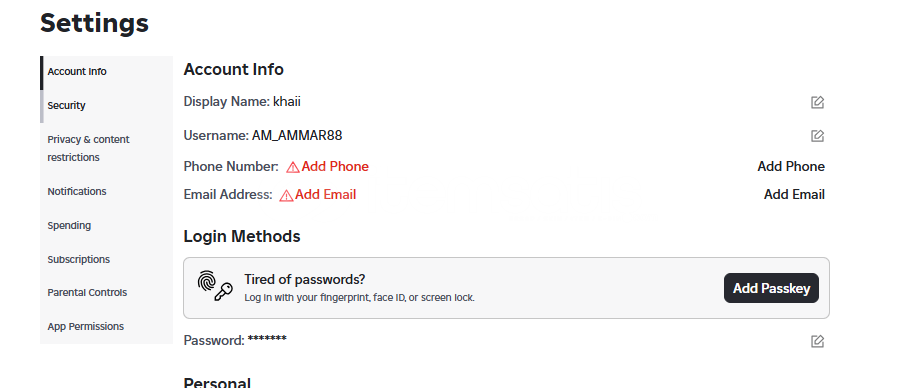Click the edit icon beside Username
This screenshot has width=915, height=388.
pos(817,136)
